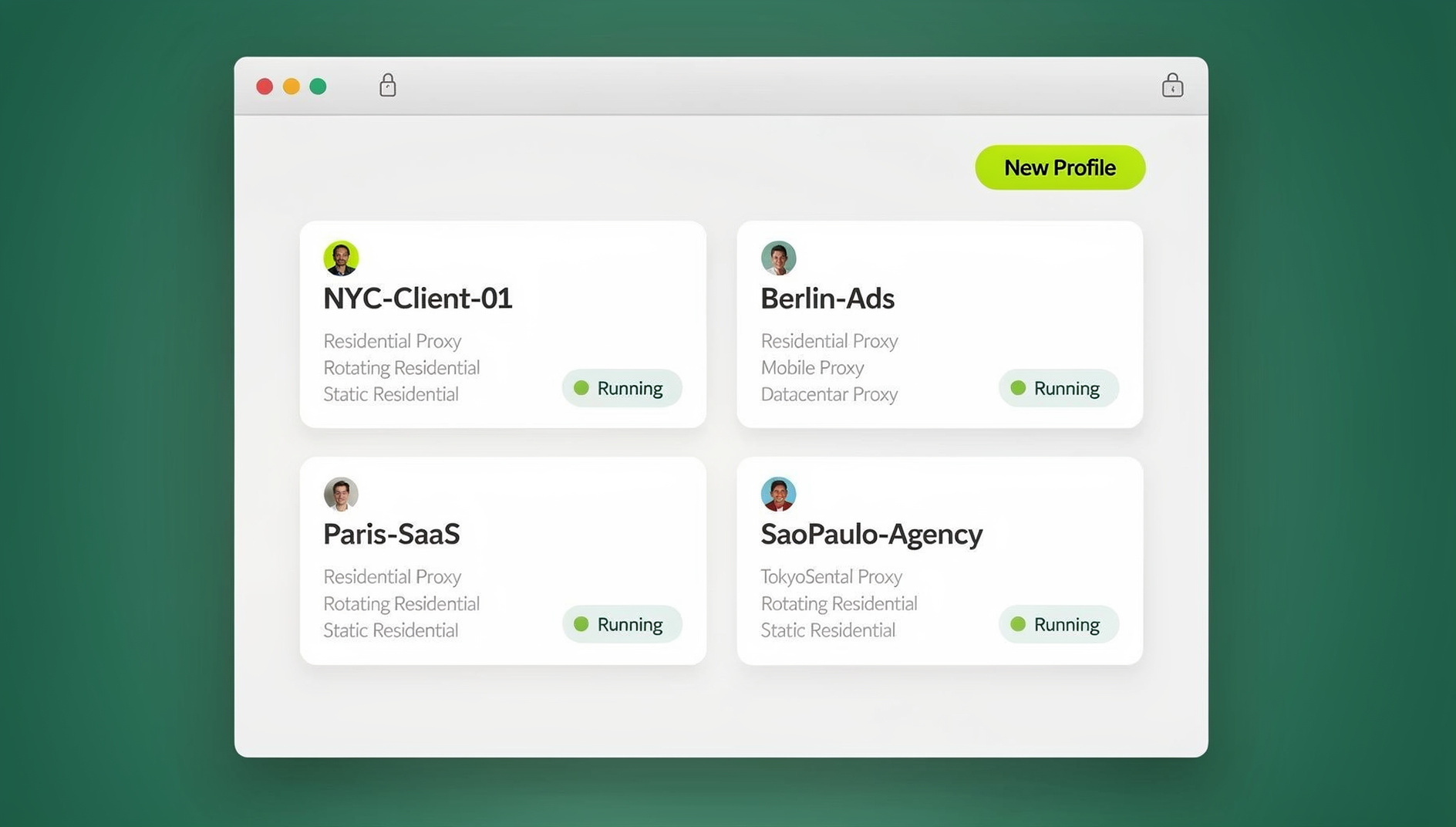Screen dimensions: 1456x827
Task: Click TokyoSental Proxy in SaoPaulo-Agency card
Action: pos(831,577)
